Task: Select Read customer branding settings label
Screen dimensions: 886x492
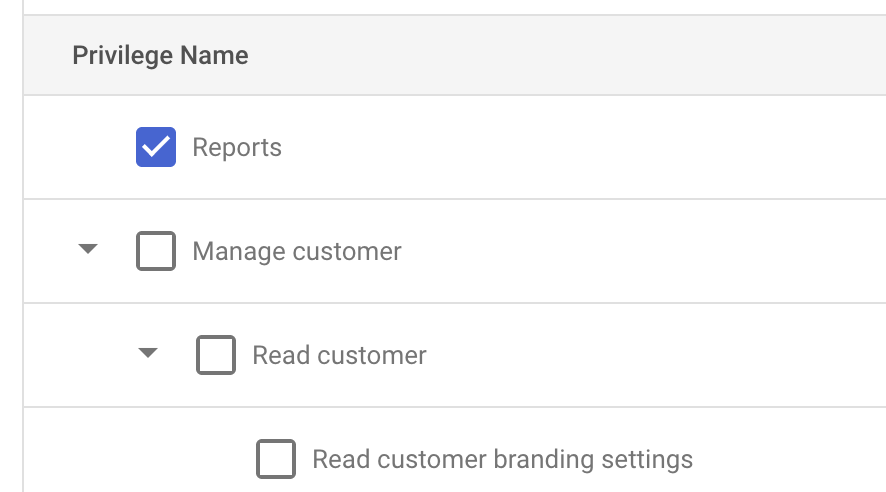Action: 502,459
